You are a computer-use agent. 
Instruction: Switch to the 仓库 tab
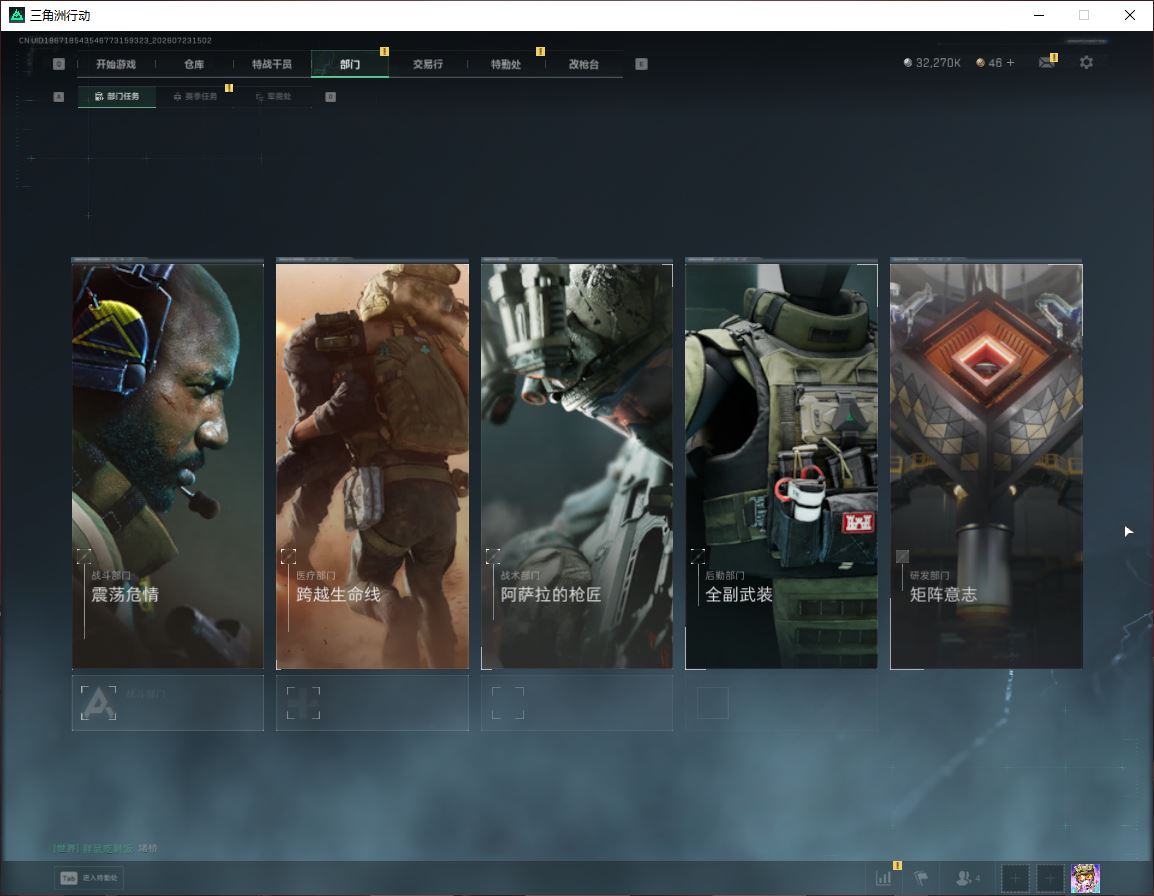pos(194,64)
